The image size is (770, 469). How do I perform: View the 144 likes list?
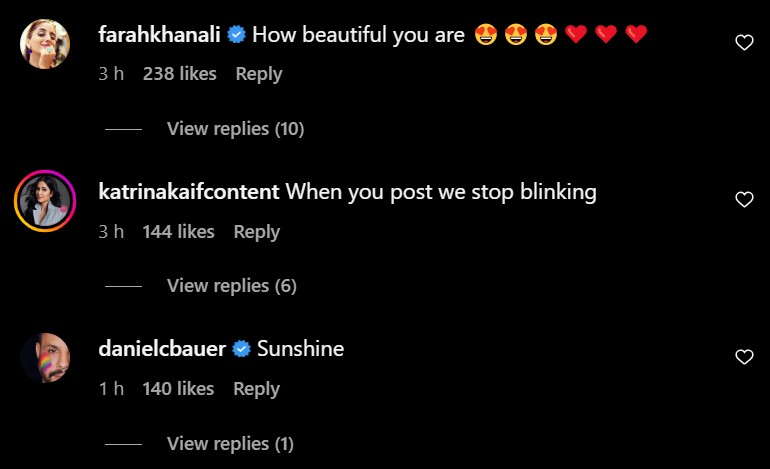(x=179, y=232)
